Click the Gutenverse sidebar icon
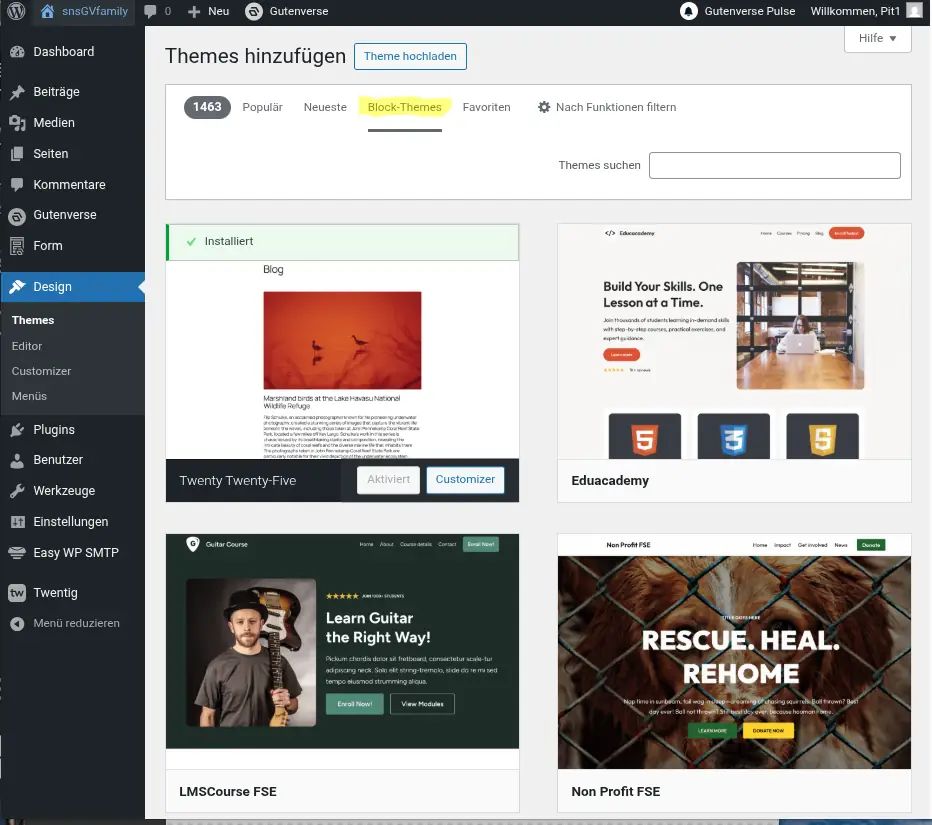The image size is (932, 825). (x=17, y=216)
